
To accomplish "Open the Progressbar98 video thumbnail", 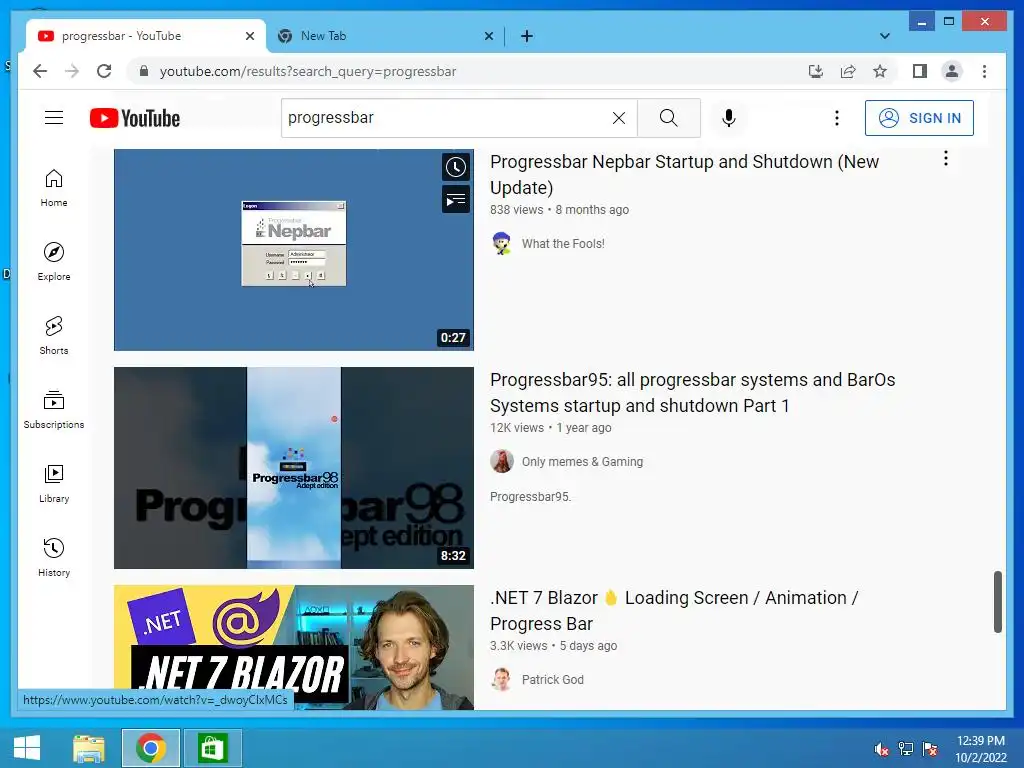I will (294, 468).
